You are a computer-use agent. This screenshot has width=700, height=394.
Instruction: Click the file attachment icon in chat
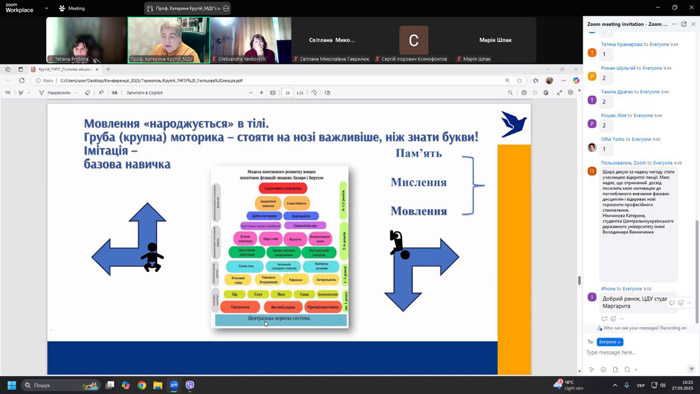[615, 369]
